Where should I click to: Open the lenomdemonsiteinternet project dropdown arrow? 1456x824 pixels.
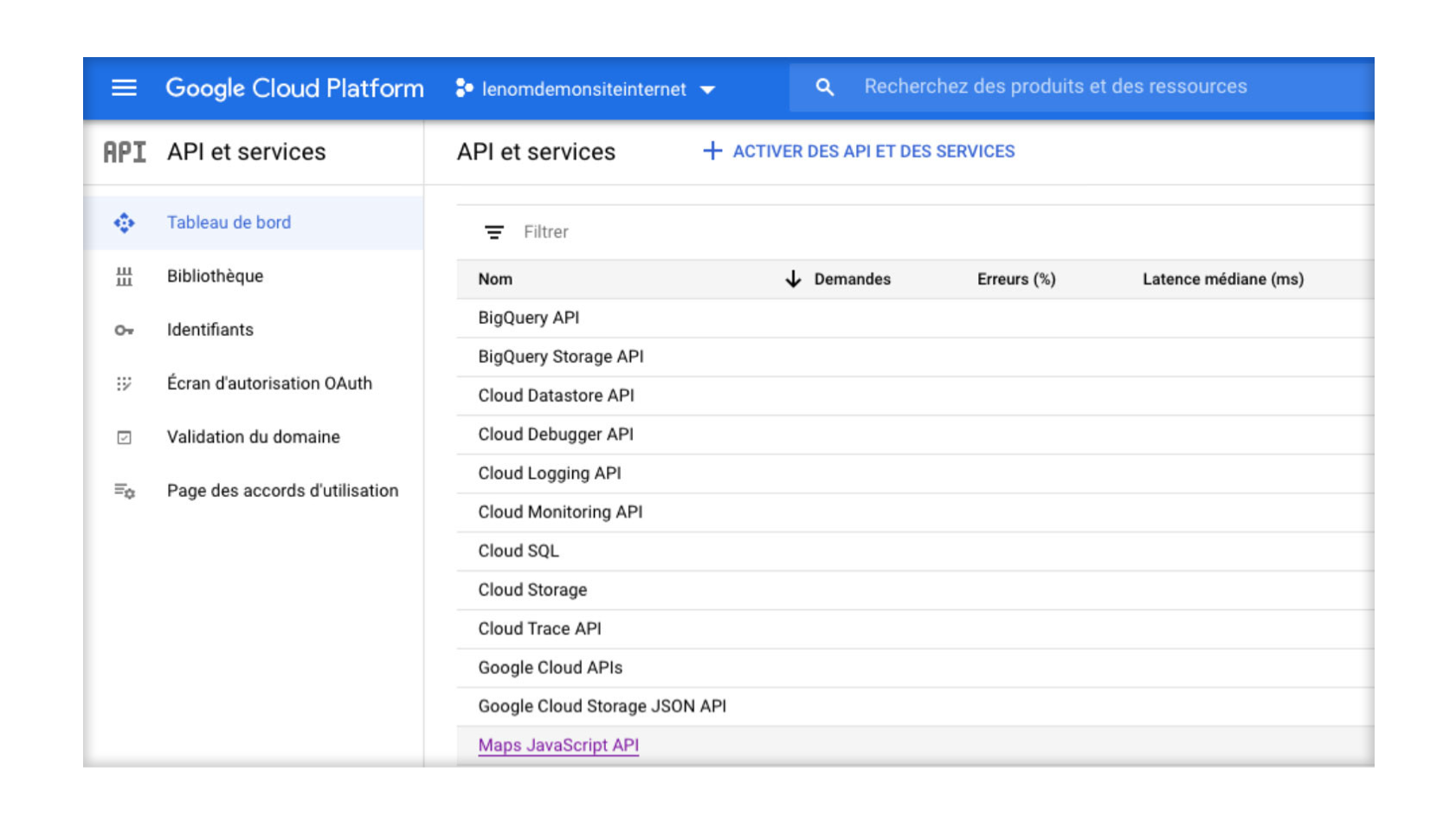(x=707, y=89)
